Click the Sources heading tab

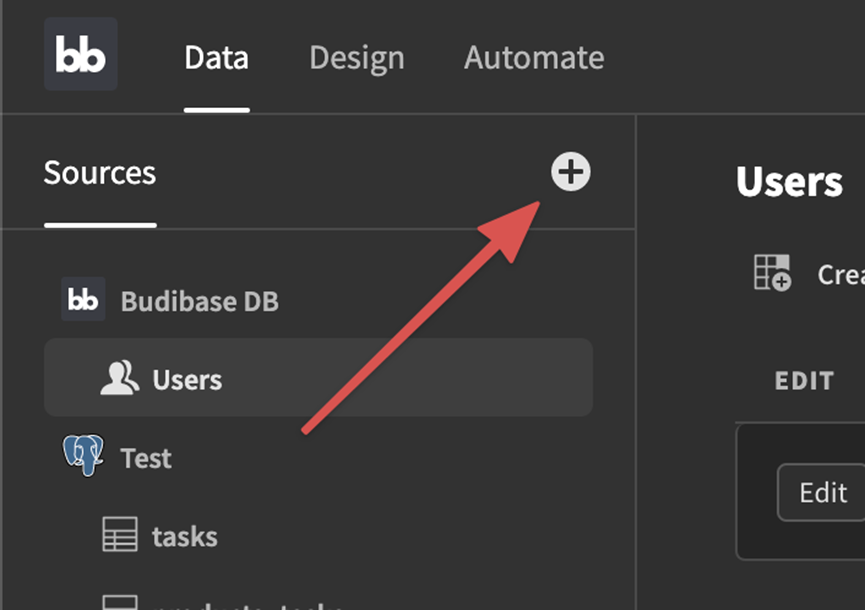tap(99, 173)
